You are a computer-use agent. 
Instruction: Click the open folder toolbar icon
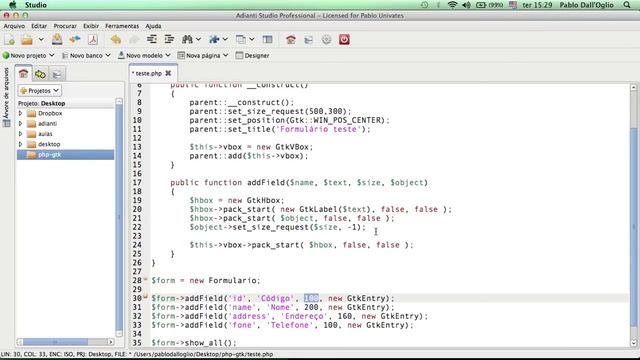27,40
